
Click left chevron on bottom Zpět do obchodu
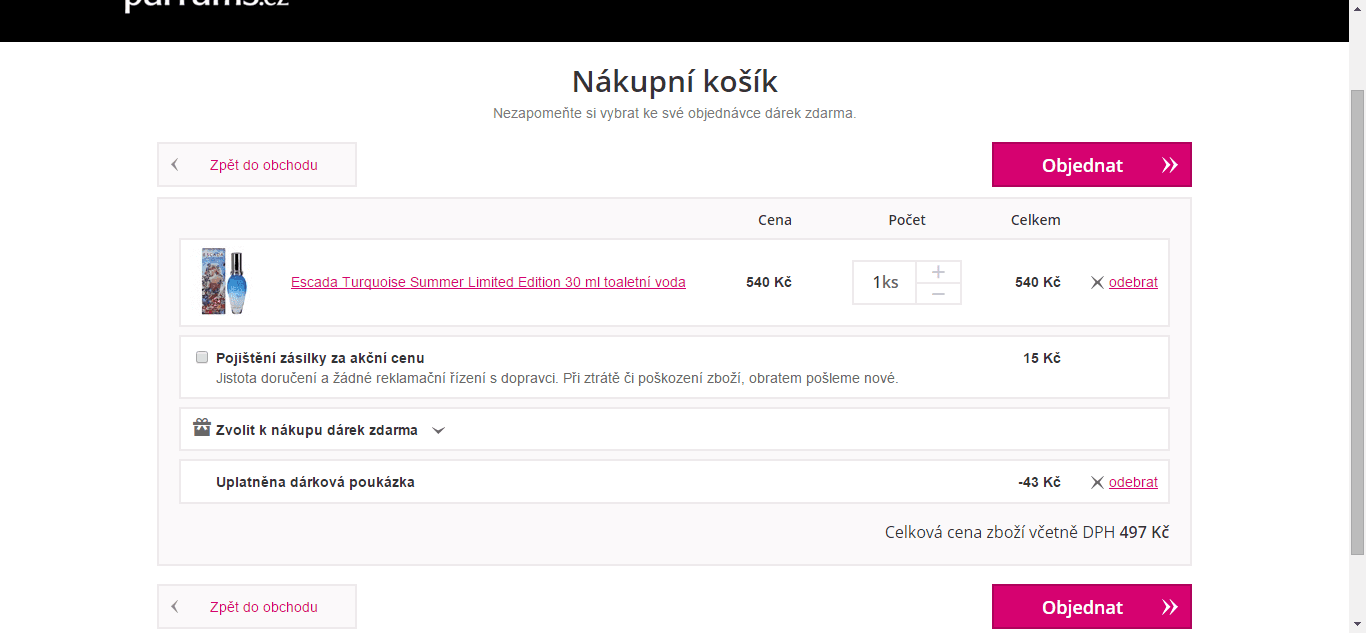tap(175, 607)
